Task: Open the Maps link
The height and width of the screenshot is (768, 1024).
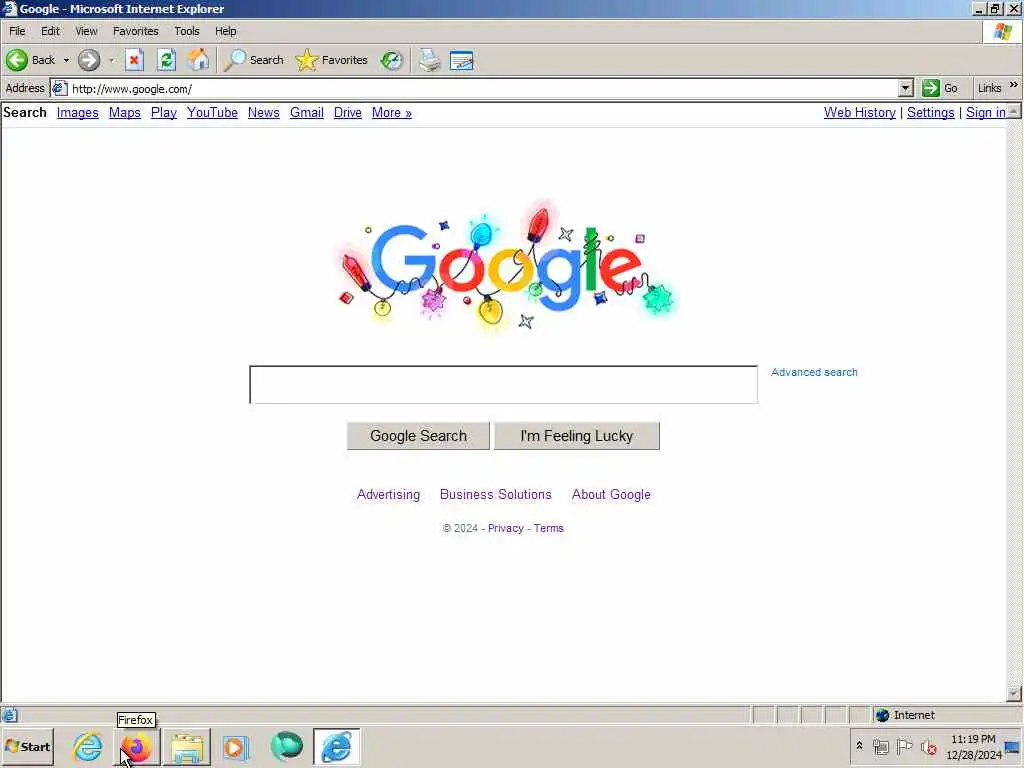Action: 125,112
